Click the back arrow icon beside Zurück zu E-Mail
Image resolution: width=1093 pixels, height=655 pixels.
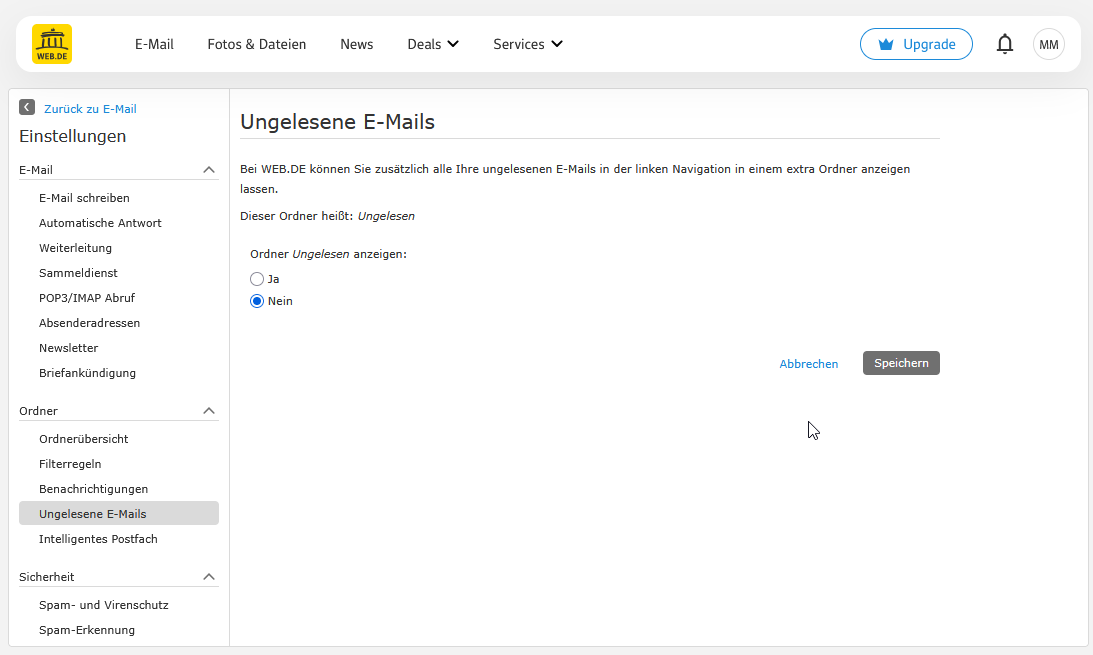click(x=27, y=108)
